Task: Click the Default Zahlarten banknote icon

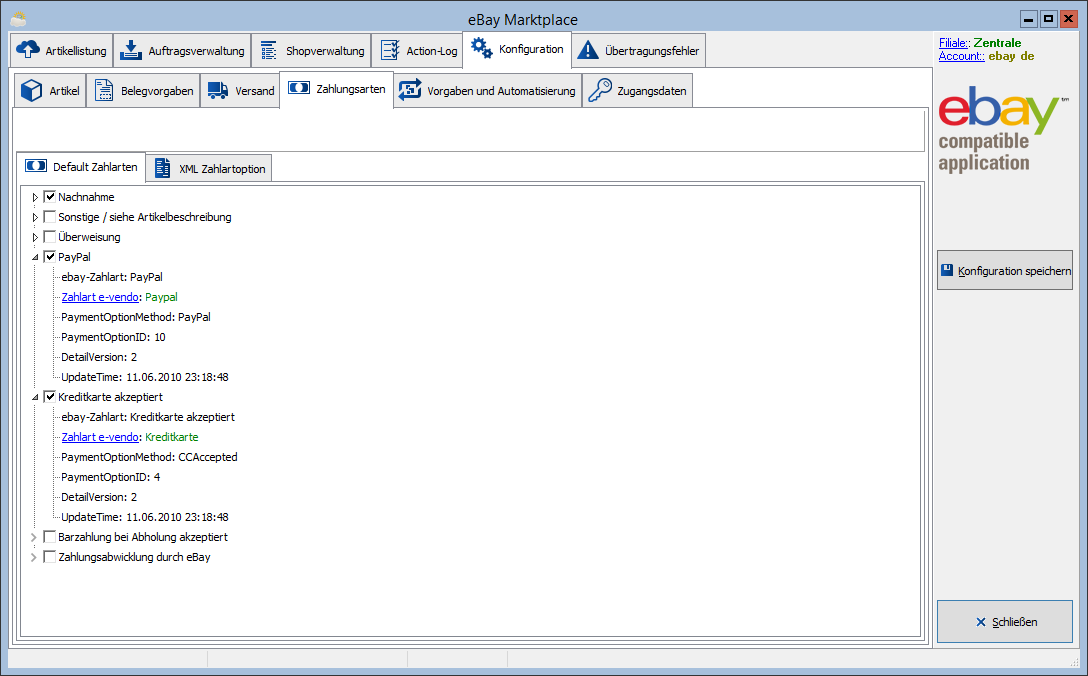Action: coord(36,166)
